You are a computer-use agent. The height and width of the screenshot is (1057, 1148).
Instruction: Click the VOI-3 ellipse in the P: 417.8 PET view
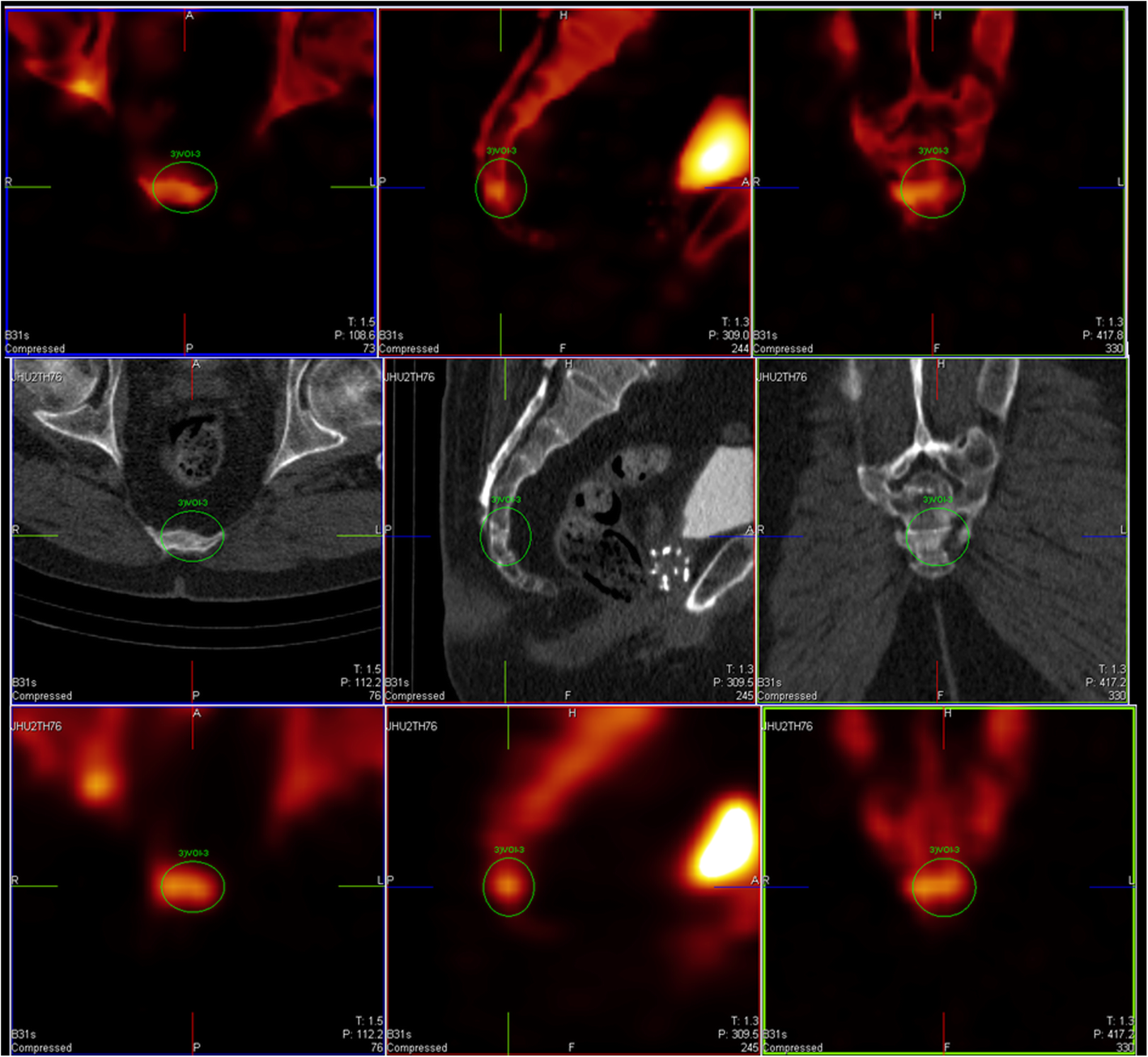coord(933,188)
